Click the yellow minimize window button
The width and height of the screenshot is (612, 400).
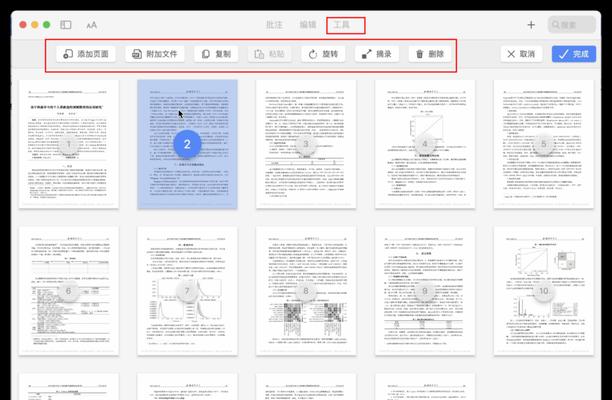pyautogui.click(x=35, y=25)
